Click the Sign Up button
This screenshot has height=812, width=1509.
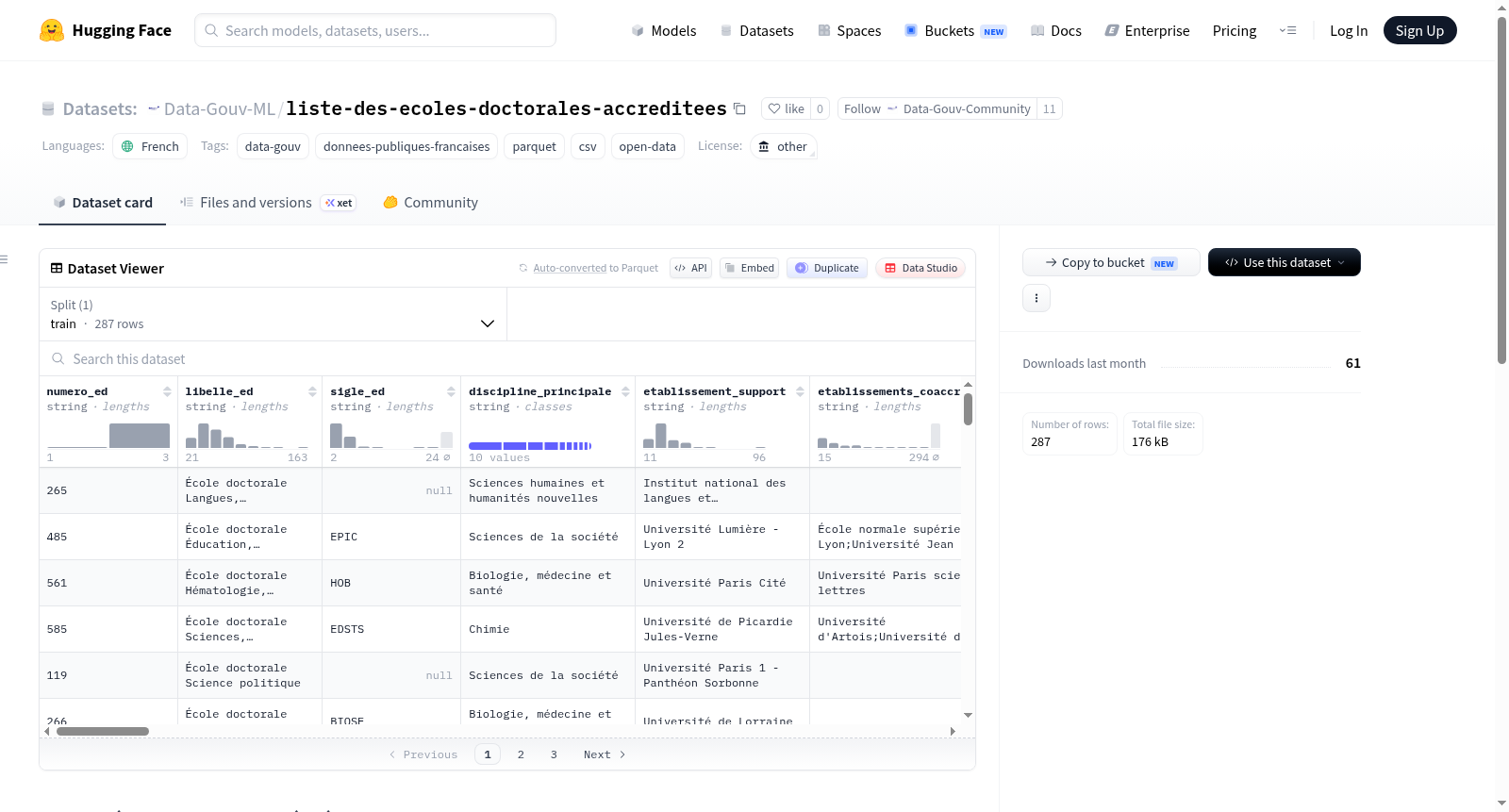click(x=1419, y=30)
